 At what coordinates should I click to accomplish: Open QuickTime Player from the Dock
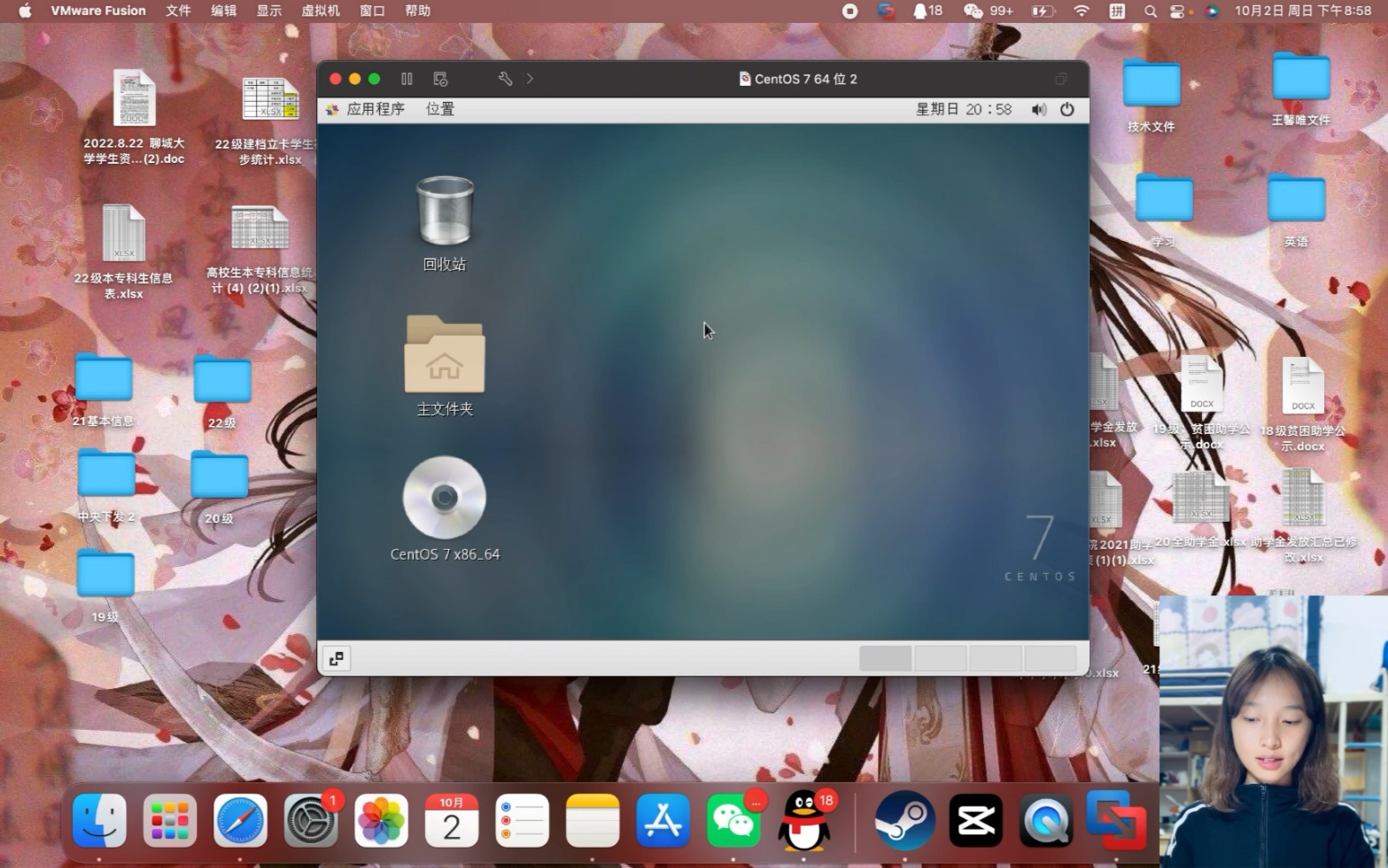1046,820
